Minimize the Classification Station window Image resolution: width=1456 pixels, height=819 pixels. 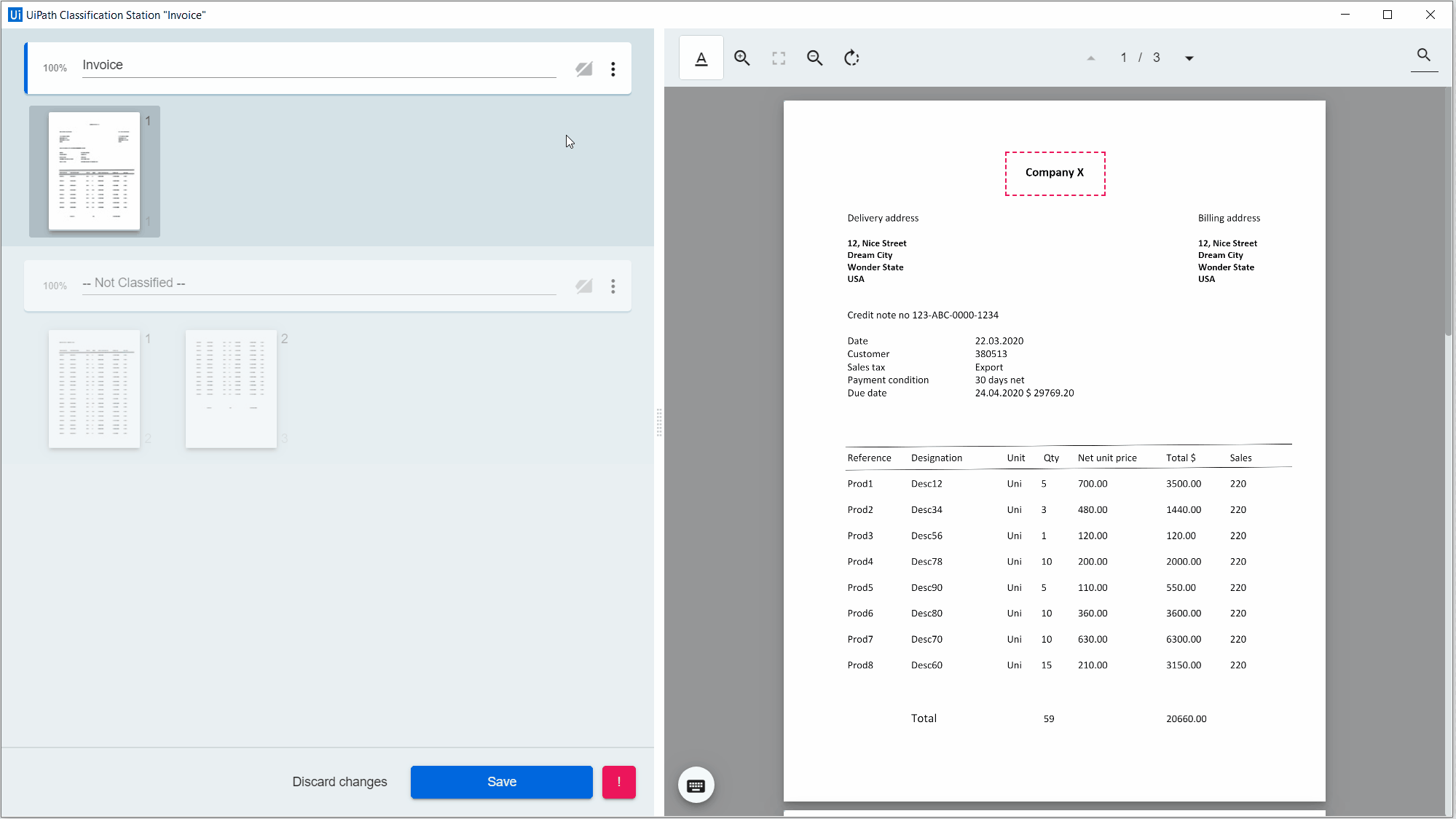[x=1345, y=15]
